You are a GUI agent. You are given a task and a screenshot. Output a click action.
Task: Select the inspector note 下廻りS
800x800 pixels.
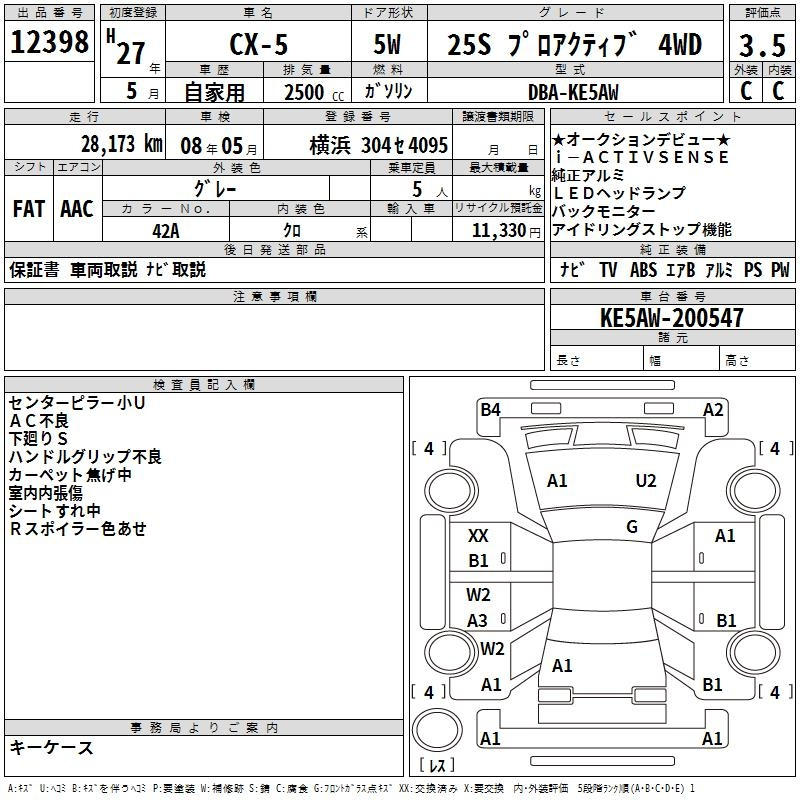(38, 439)
